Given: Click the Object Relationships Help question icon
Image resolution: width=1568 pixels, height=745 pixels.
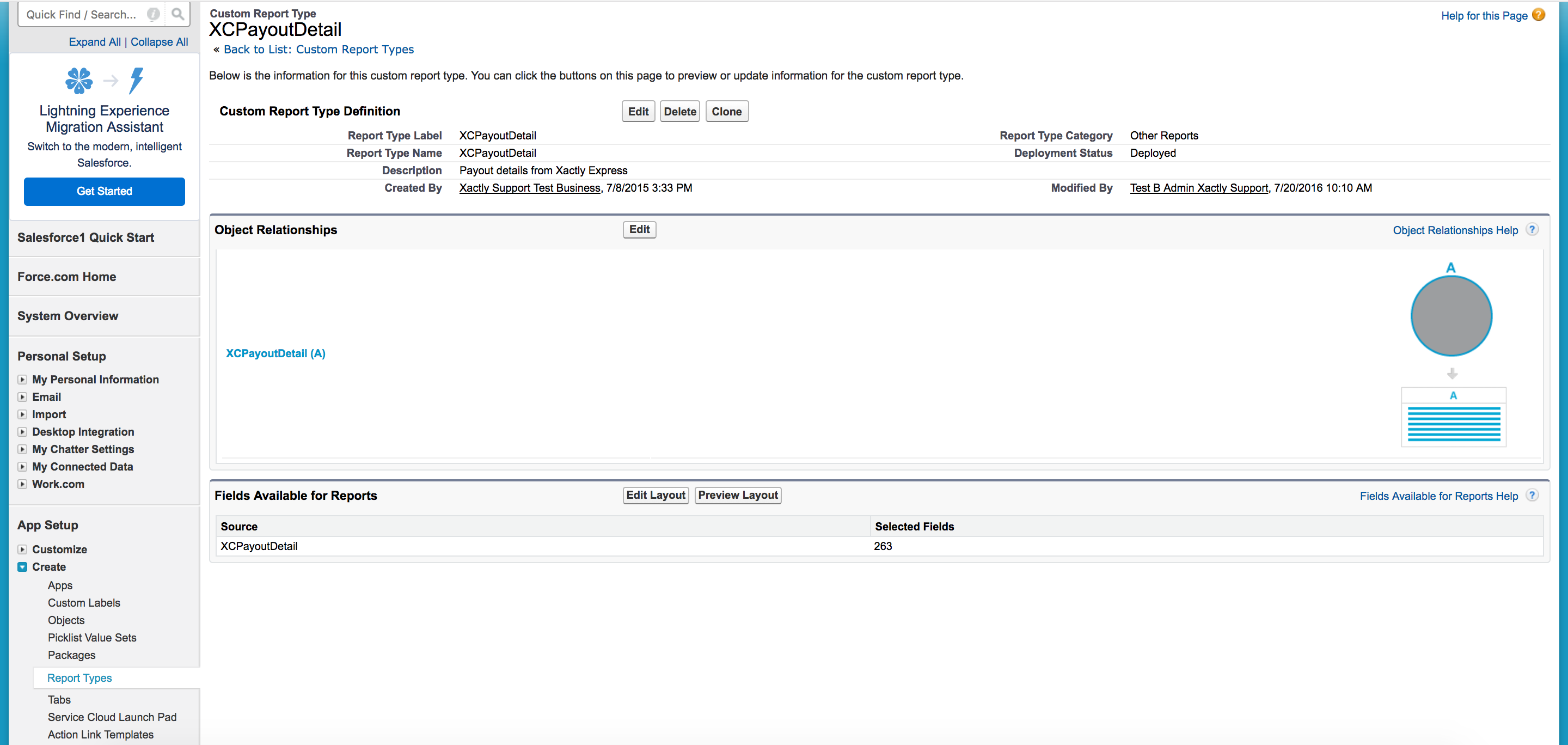Looking at the screenshot, I should [x=1532, y=229].
